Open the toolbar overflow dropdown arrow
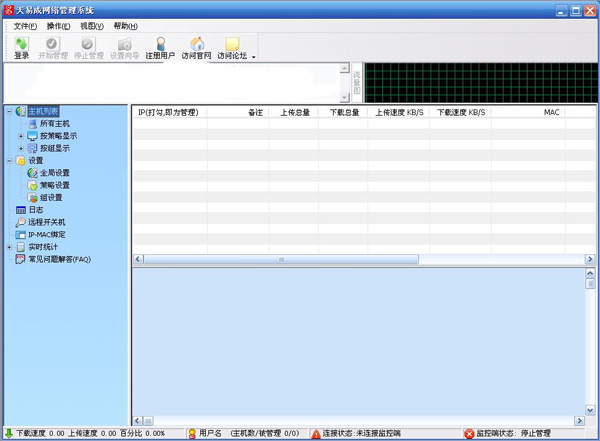The image size is (600, 441). click(253, 57)
